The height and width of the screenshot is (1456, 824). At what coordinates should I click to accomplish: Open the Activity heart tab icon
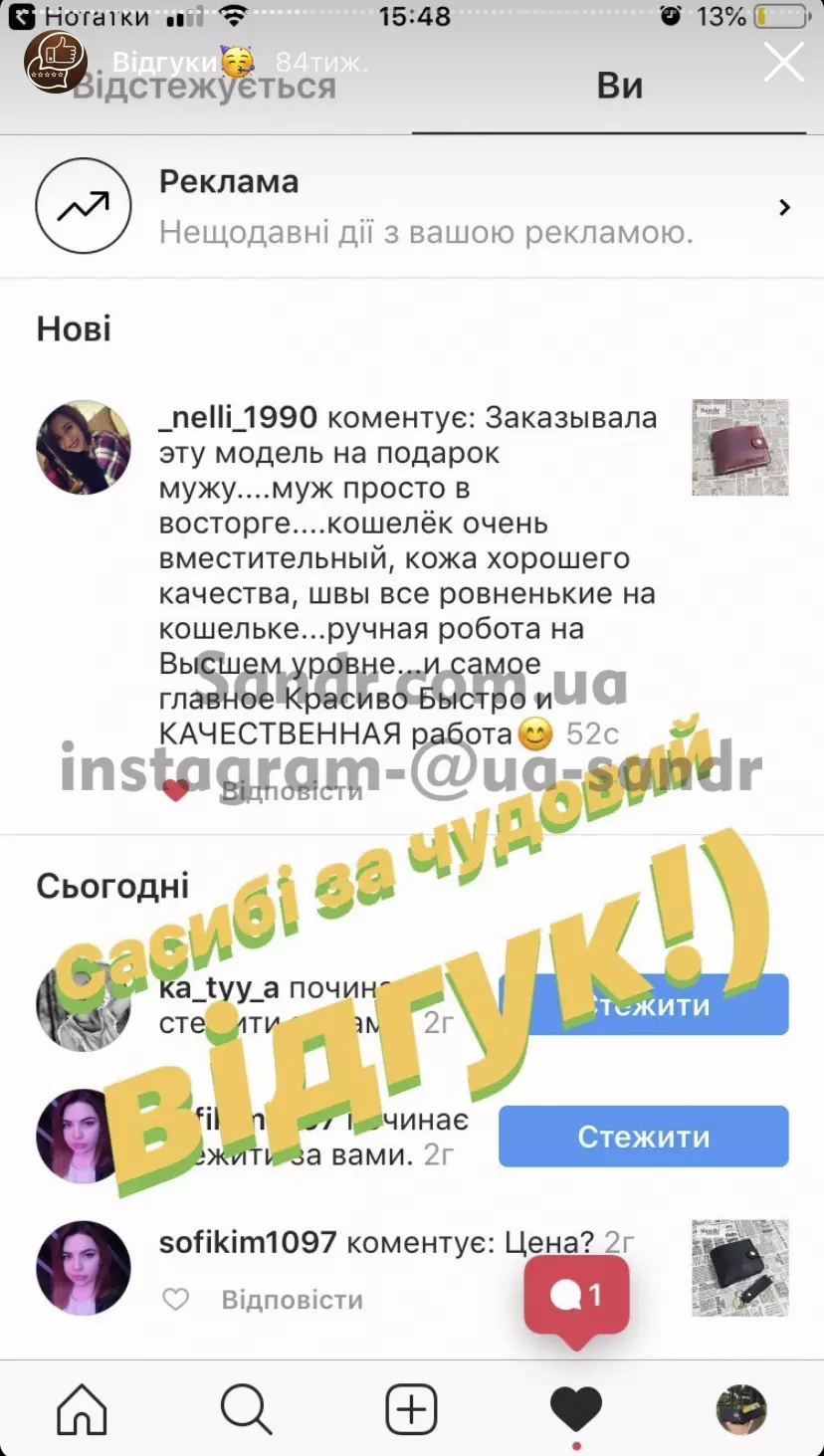point(576,1410)
